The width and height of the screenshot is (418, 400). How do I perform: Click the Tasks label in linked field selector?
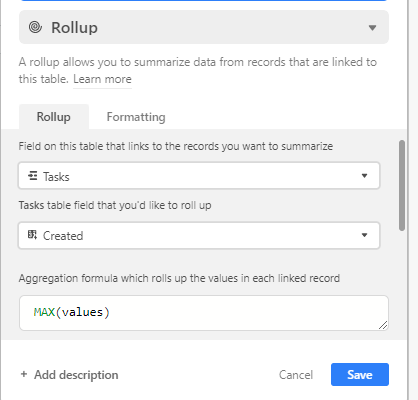[x=56, y=177]
